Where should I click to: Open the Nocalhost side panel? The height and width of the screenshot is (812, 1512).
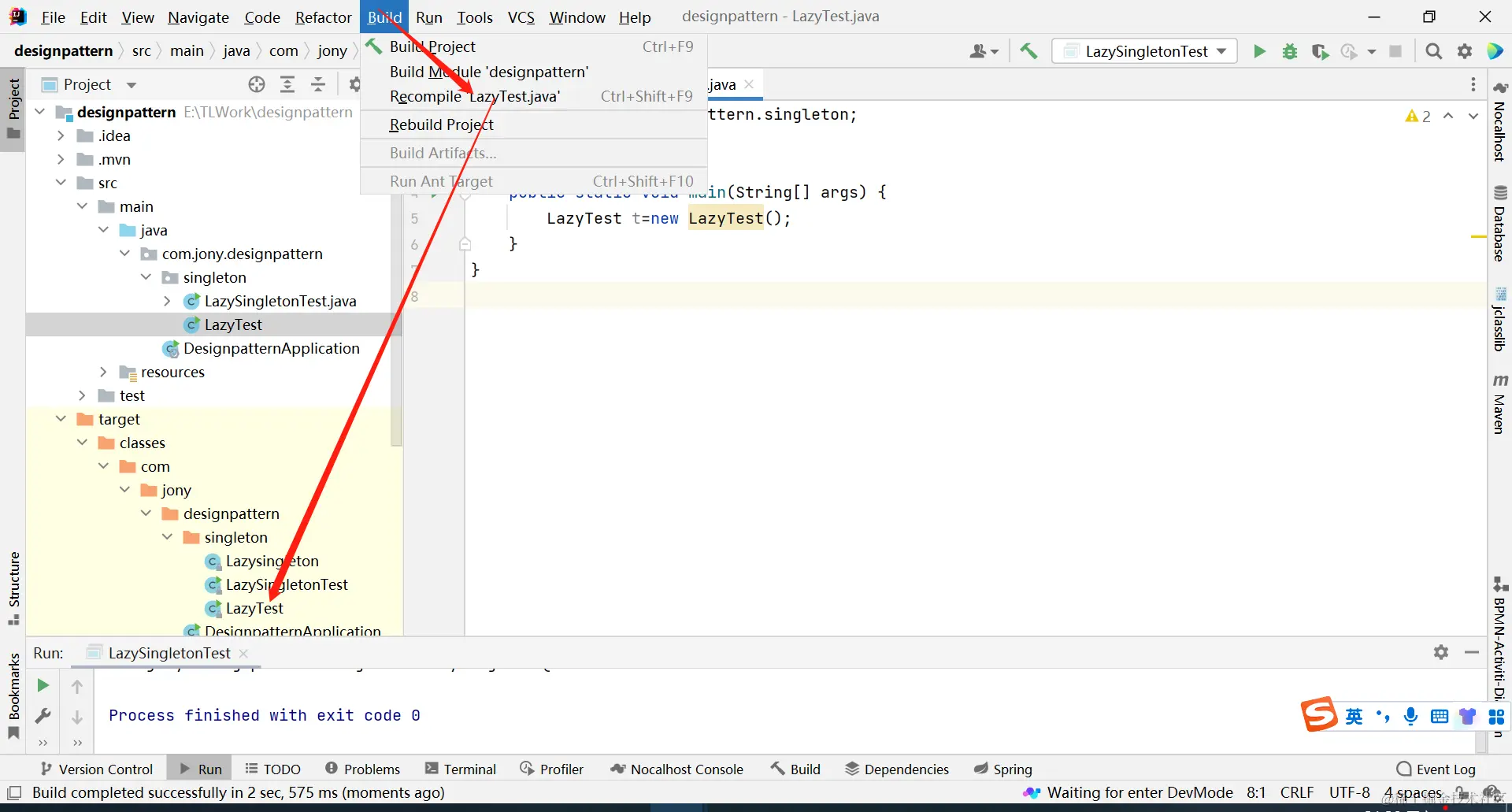point(1499,121)
